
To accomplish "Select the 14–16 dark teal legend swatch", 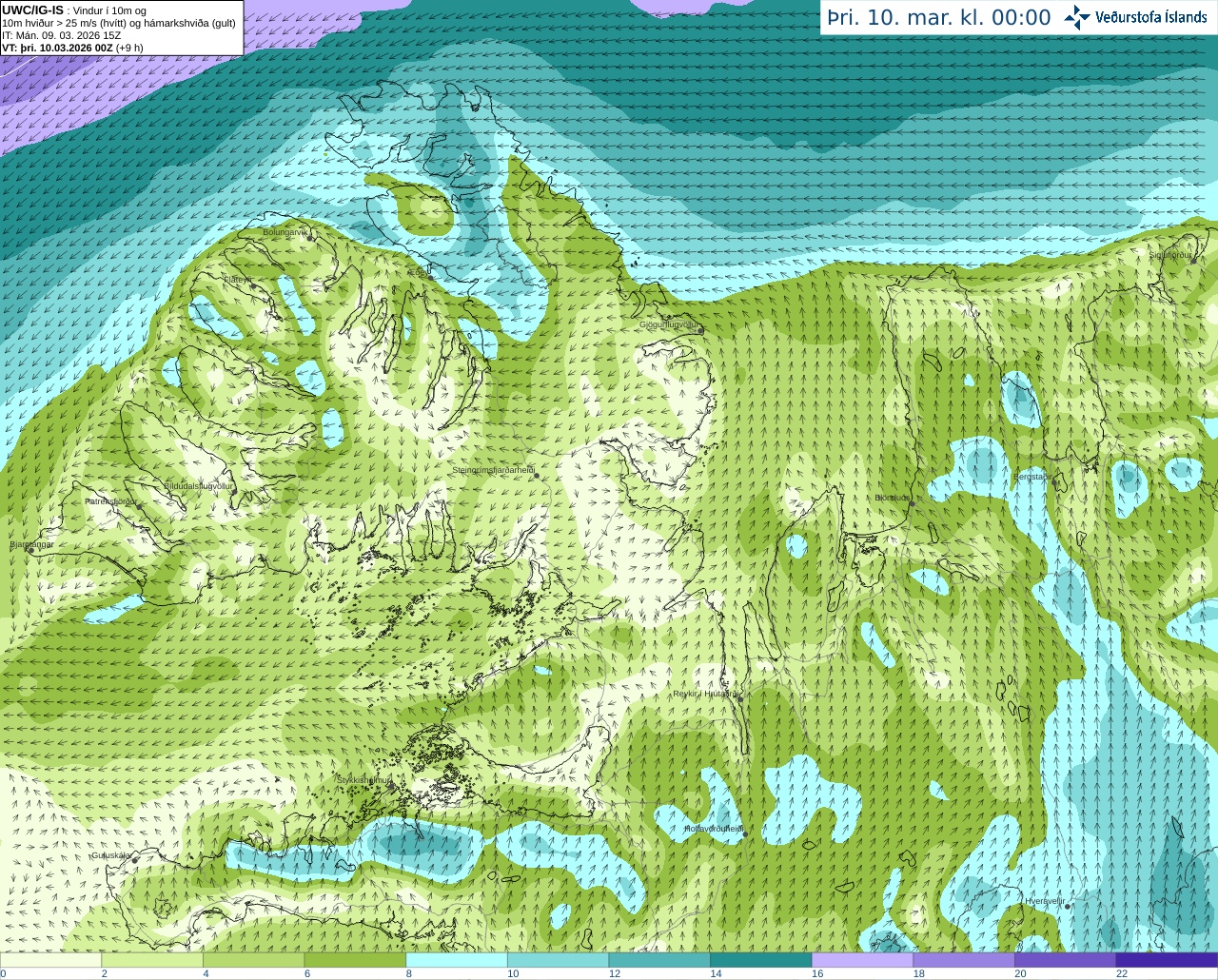I will click(760, 961).
